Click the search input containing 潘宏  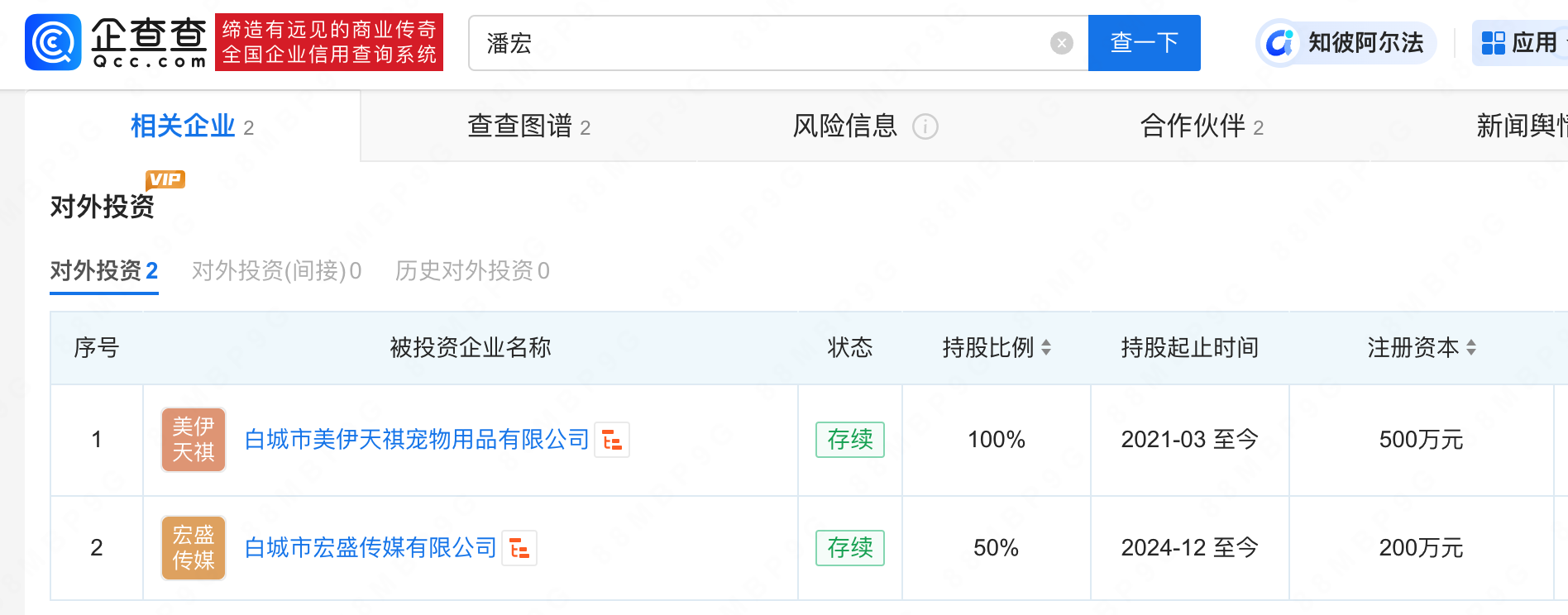tap(761, 43)
